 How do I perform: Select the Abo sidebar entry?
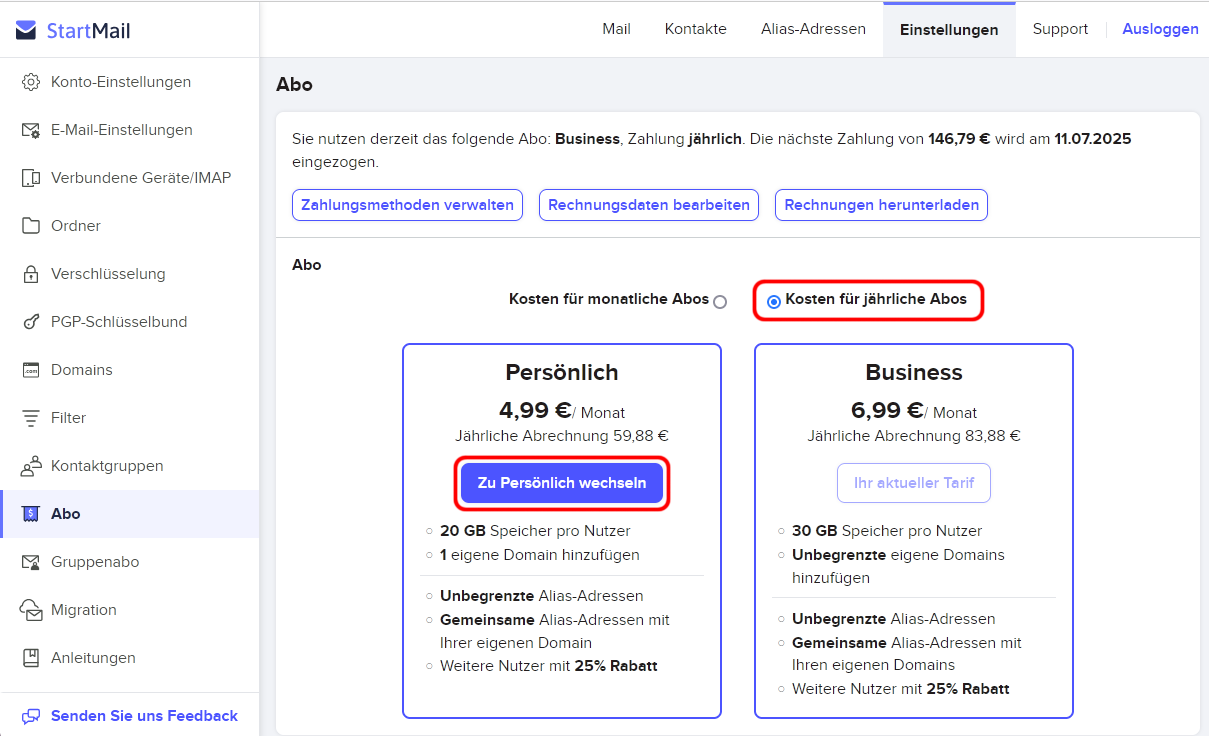[130, 514]
